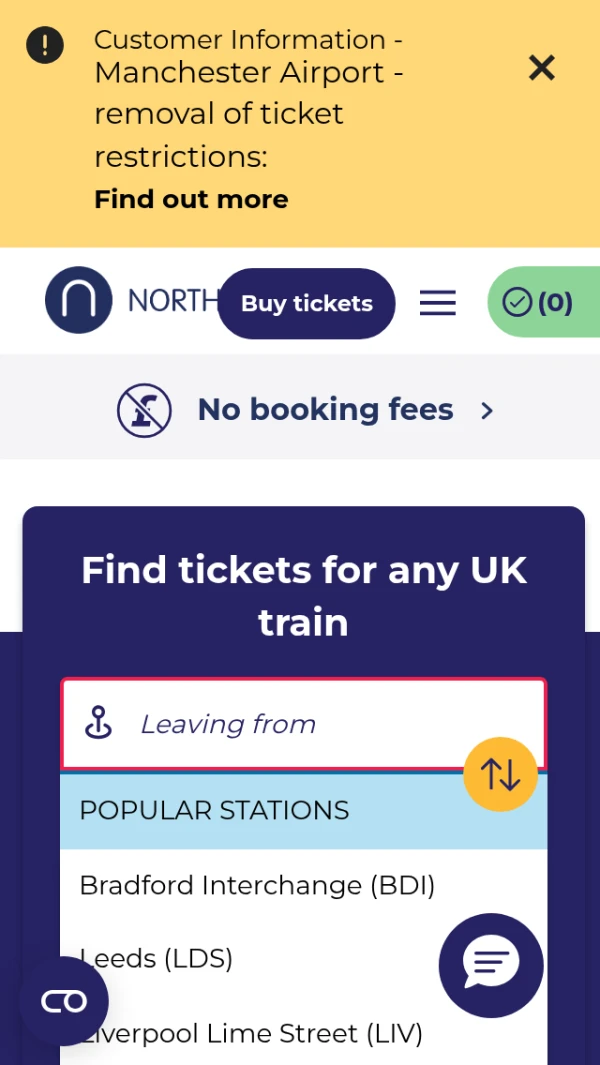This screenshot has width=600, height=1065.
Task: Click the Northern logo icon
Action: (78, 300)
